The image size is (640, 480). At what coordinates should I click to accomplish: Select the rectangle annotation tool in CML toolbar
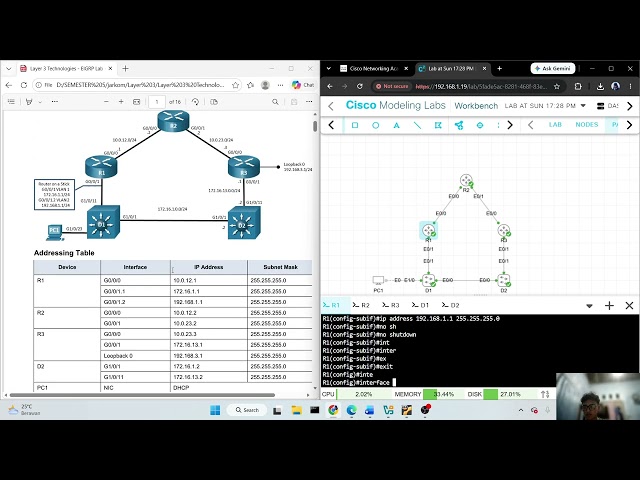pos(355,125)
